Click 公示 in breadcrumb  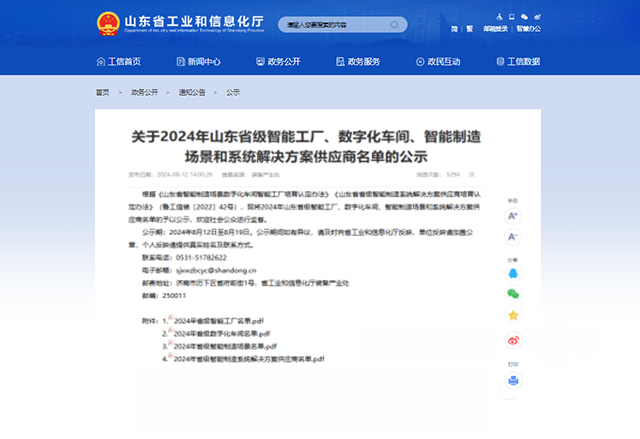pos(233,93)
